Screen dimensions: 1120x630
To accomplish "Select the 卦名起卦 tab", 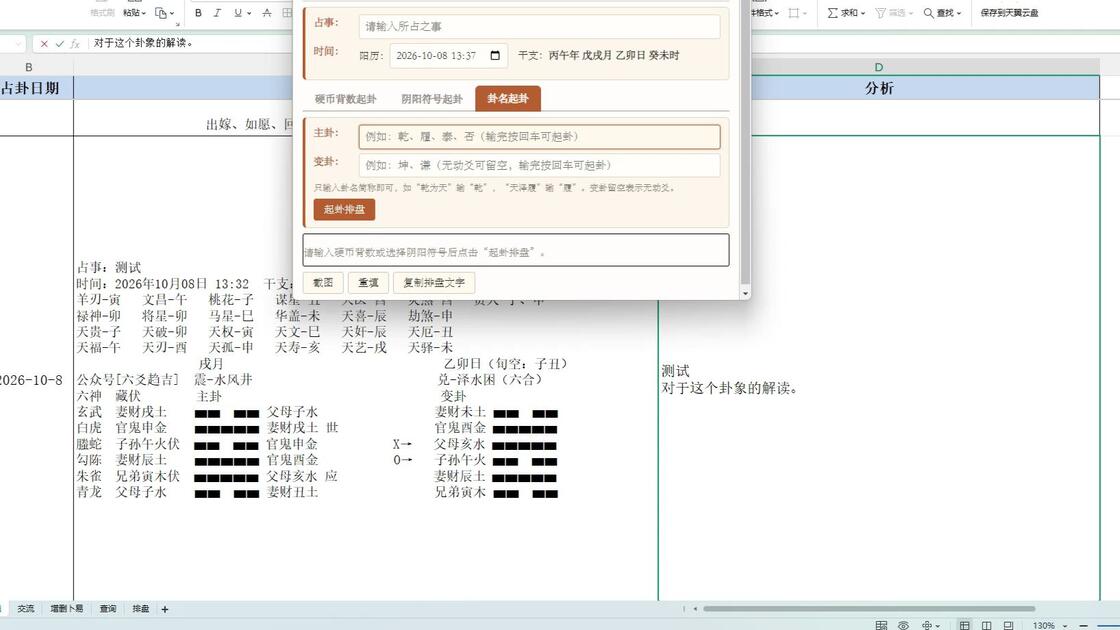I will pyautogui.click(x=508, y=99).
